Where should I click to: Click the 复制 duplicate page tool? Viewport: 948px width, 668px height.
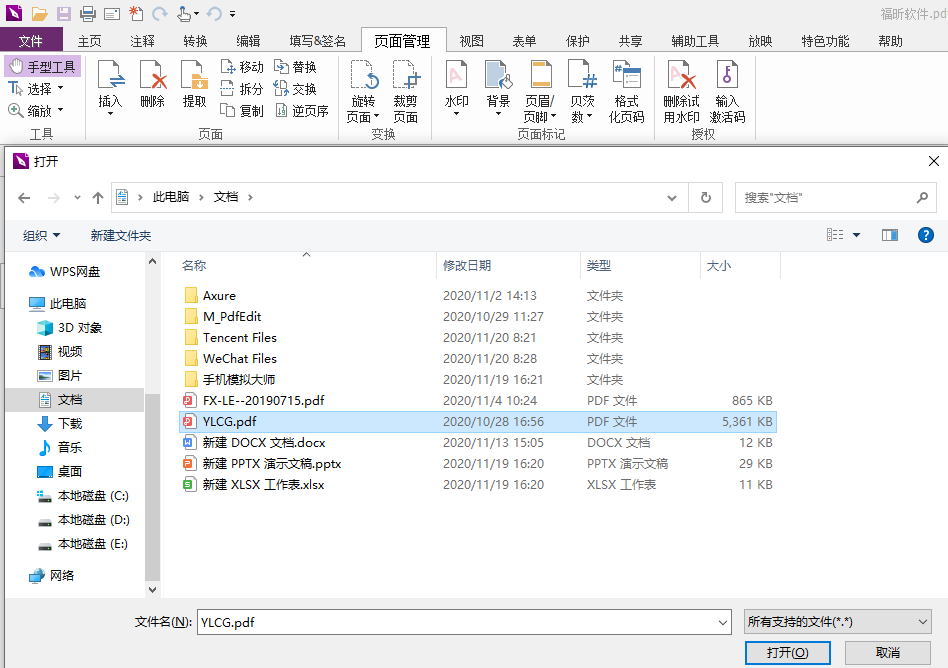242,111
